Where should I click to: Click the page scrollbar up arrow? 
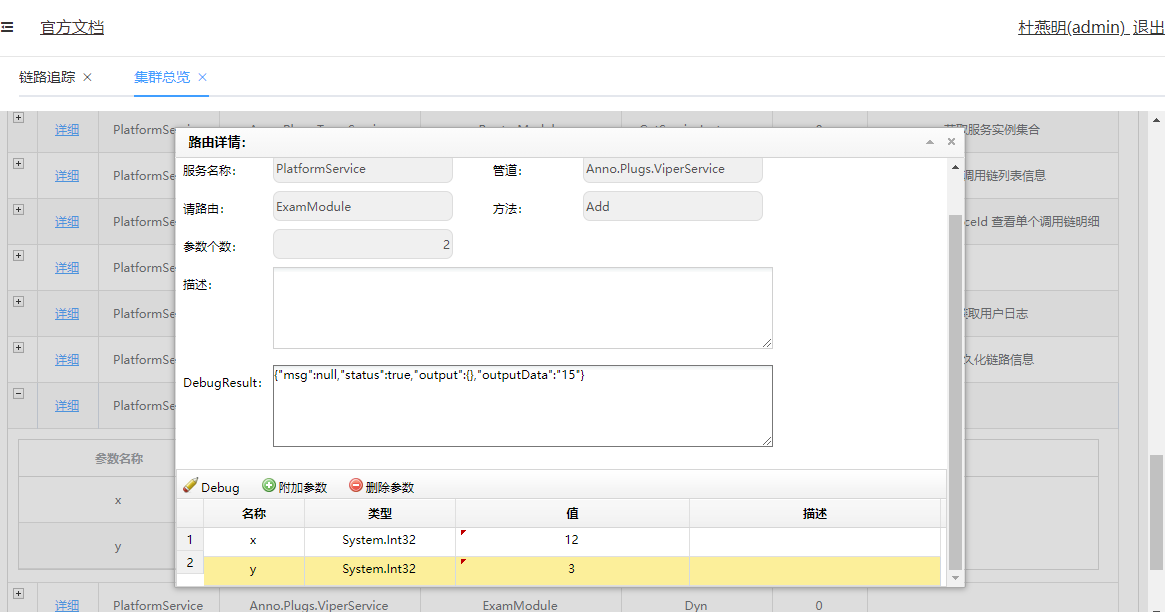[x=1156, y=120]
